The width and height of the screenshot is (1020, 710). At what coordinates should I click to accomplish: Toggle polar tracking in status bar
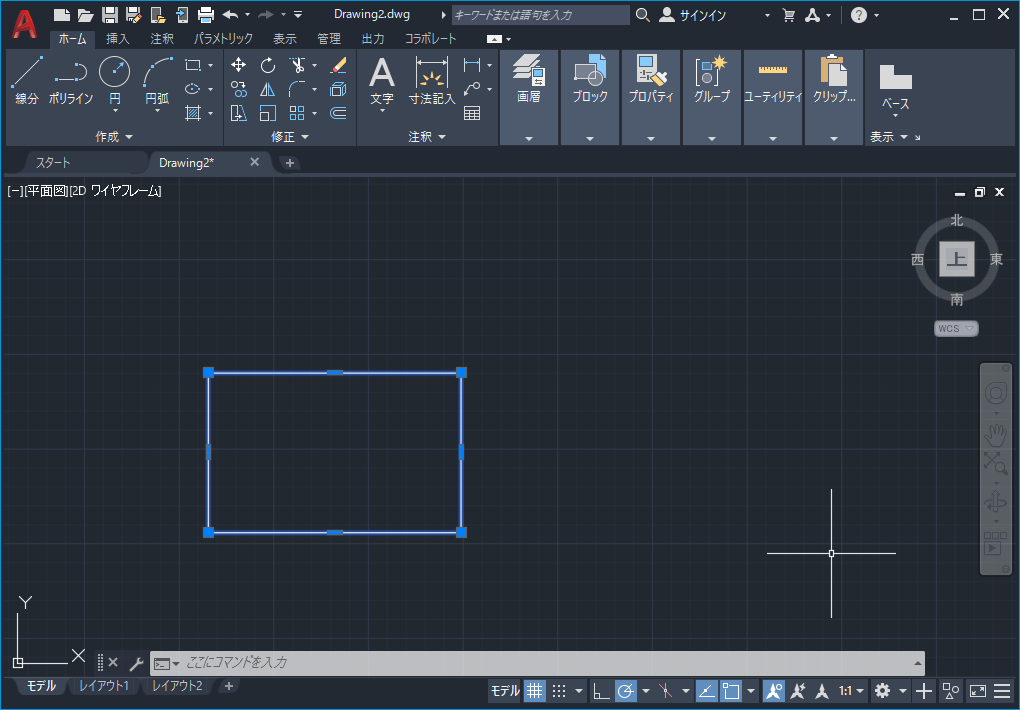pos(626,690)
